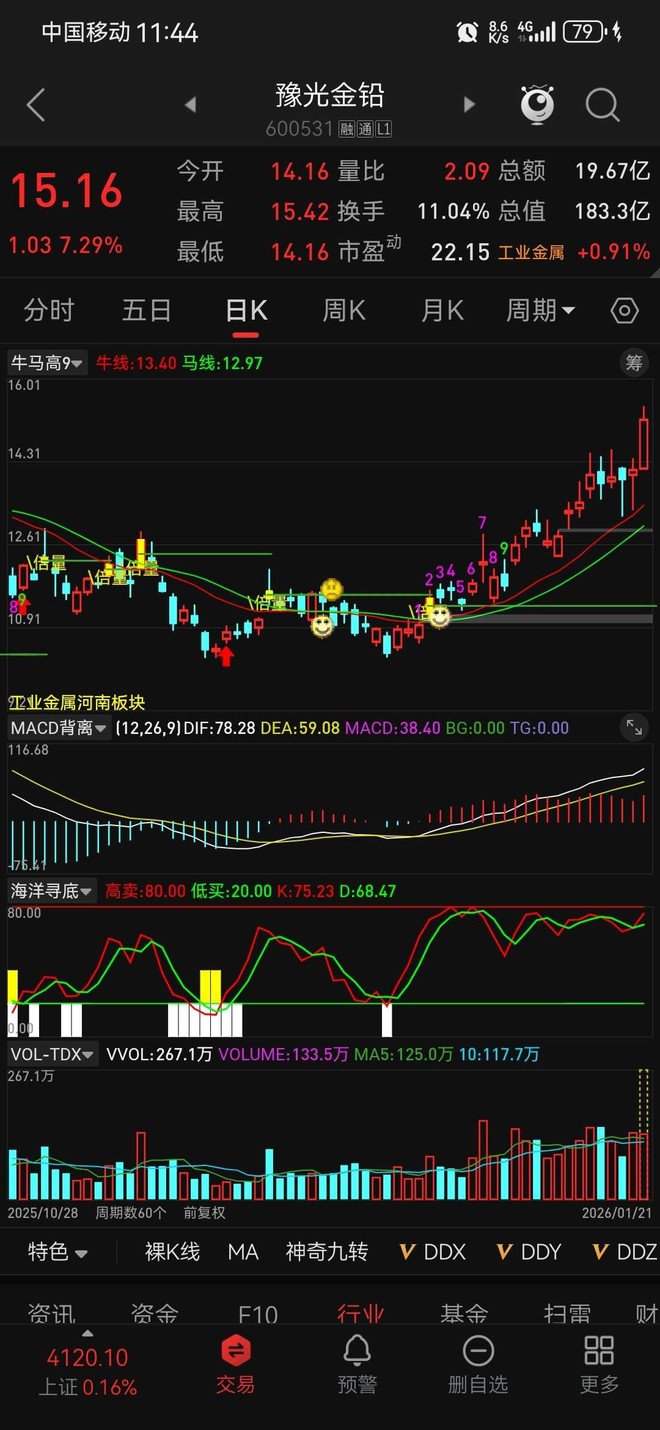
Task: Tap 删自选 remove from watchlist
Action: [x=478, y=1365]
